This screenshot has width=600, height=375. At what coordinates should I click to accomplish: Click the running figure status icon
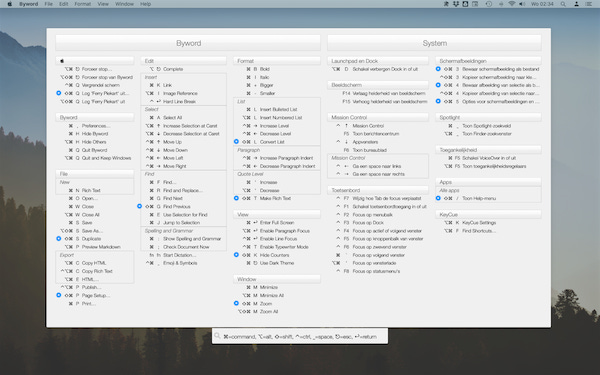pyautogui.click(x=446, y=4)
